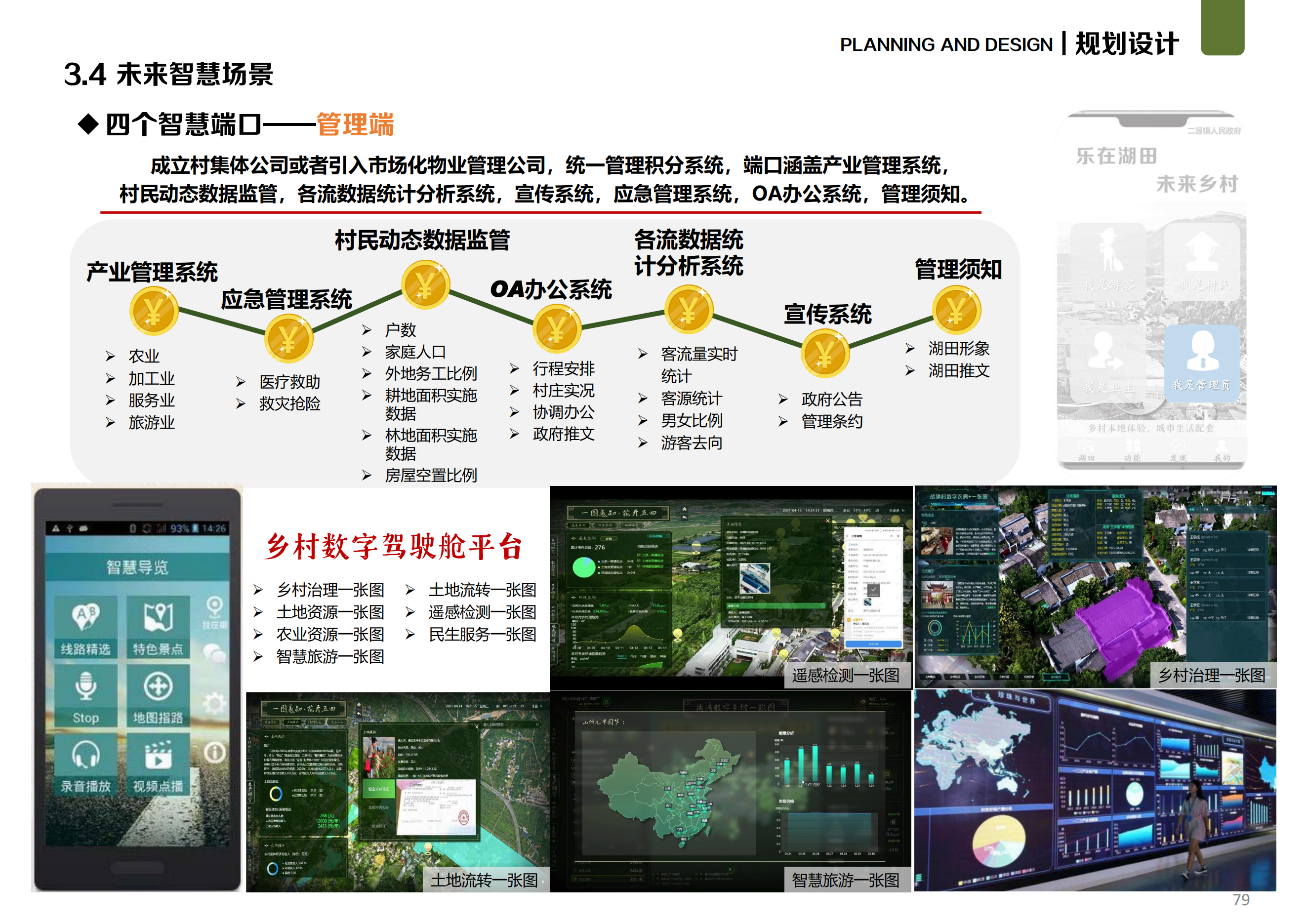Select the 我是村民 villager role tile
The width and height of the screenshot is (1307, 924).
1203,259
